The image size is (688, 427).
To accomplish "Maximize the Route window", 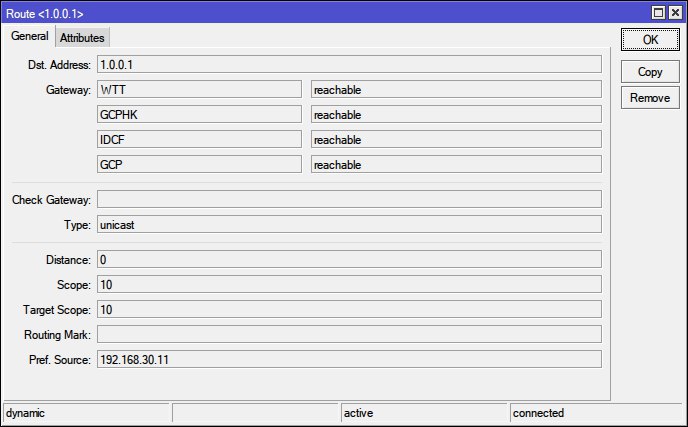I will (658, 13).
